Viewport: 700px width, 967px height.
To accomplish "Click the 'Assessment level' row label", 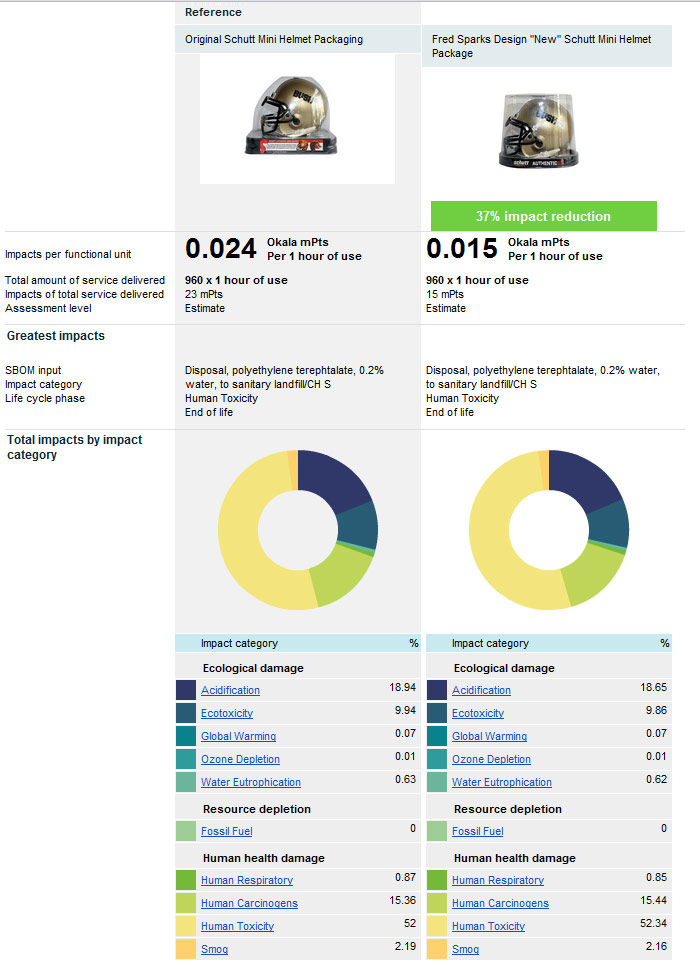I will click(x=48, y=308).
